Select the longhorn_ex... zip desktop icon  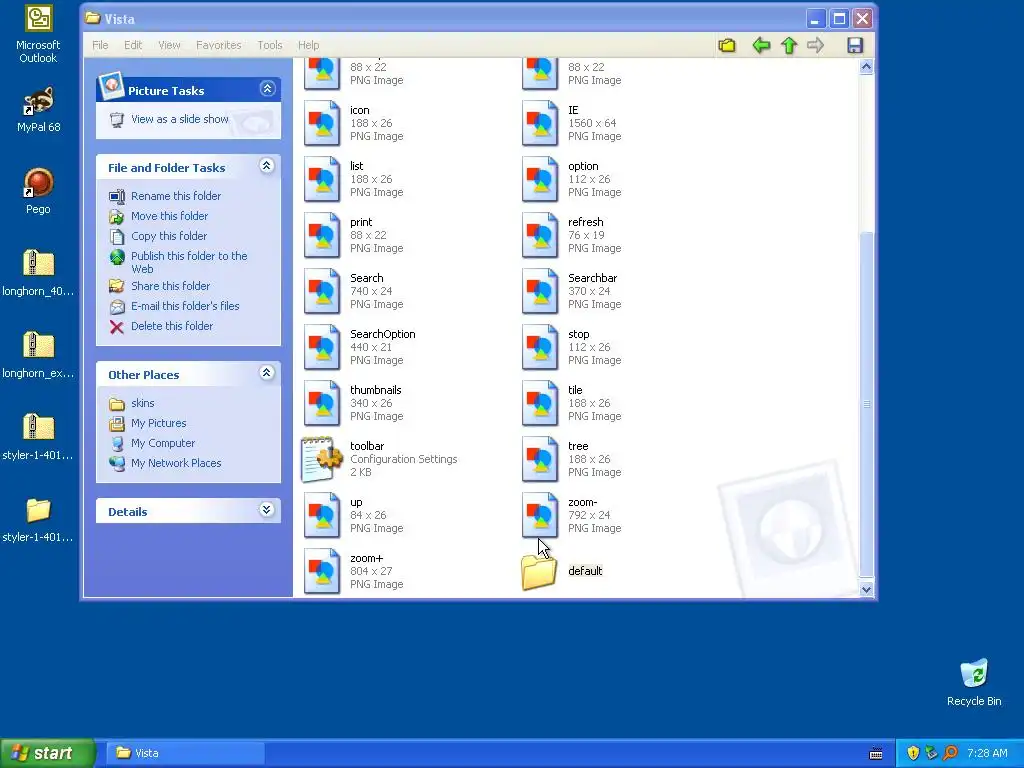(38, 355)
